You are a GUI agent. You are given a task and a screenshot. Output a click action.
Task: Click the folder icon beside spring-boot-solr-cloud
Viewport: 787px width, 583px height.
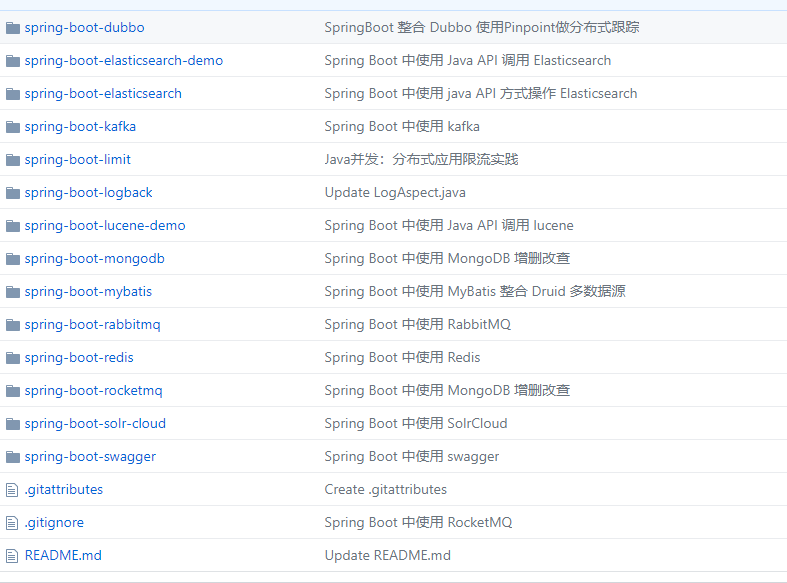[13, 424]
